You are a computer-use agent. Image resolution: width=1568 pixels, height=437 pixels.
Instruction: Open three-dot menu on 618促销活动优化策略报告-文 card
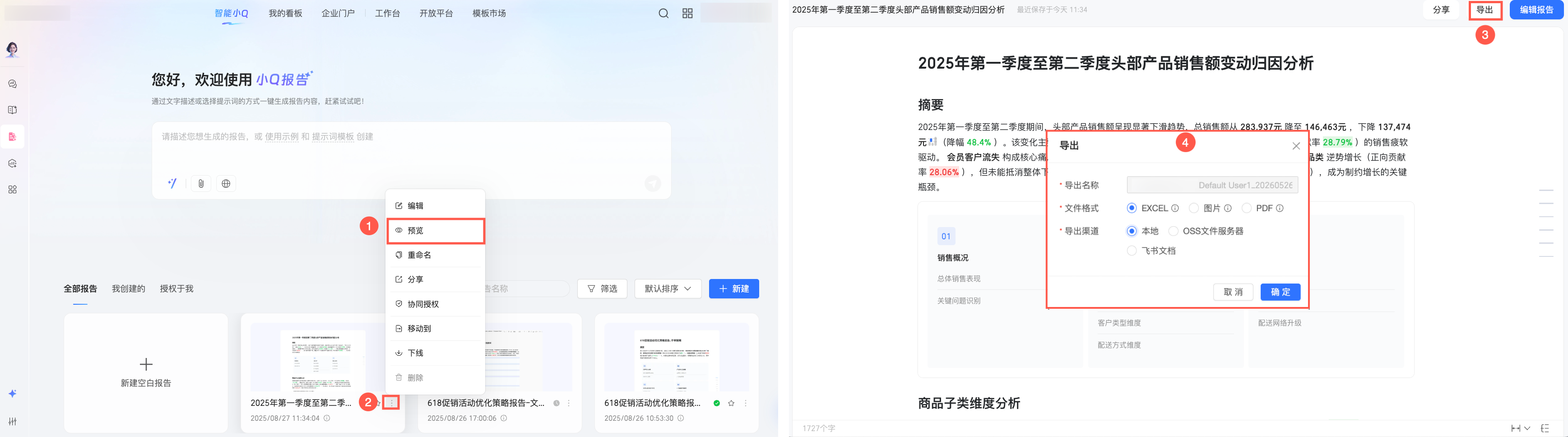pyautogui.click(x=569, y=403)
